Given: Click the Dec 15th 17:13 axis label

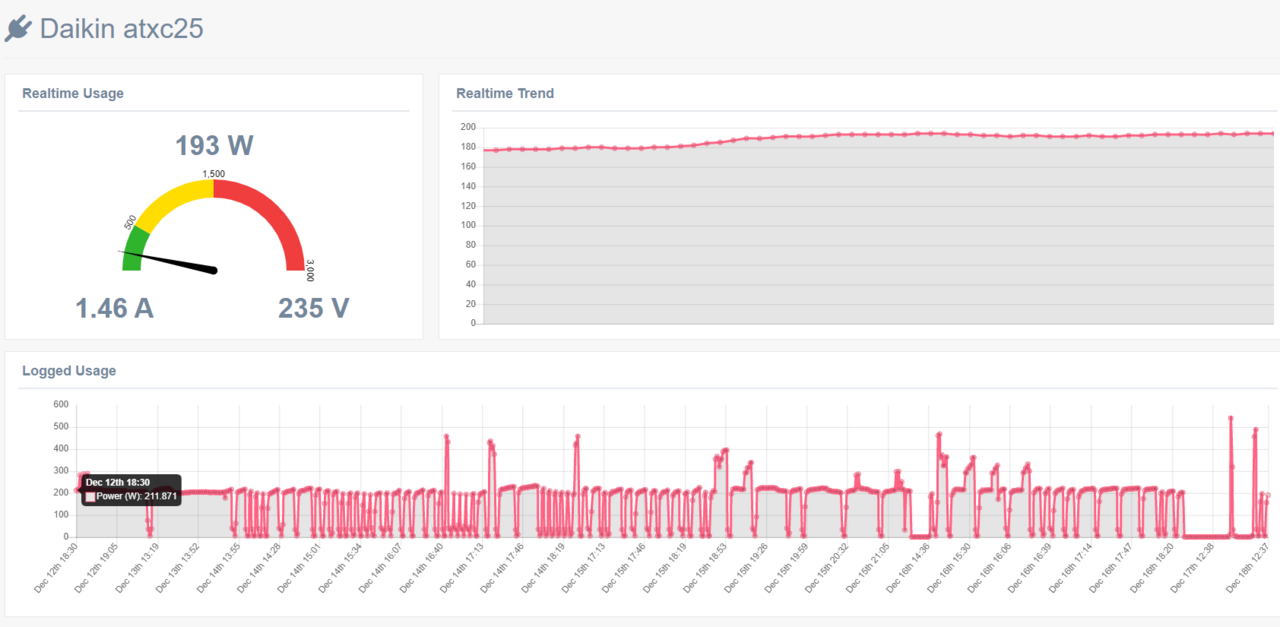Looking at the screenshot, I should click(582, 568).
